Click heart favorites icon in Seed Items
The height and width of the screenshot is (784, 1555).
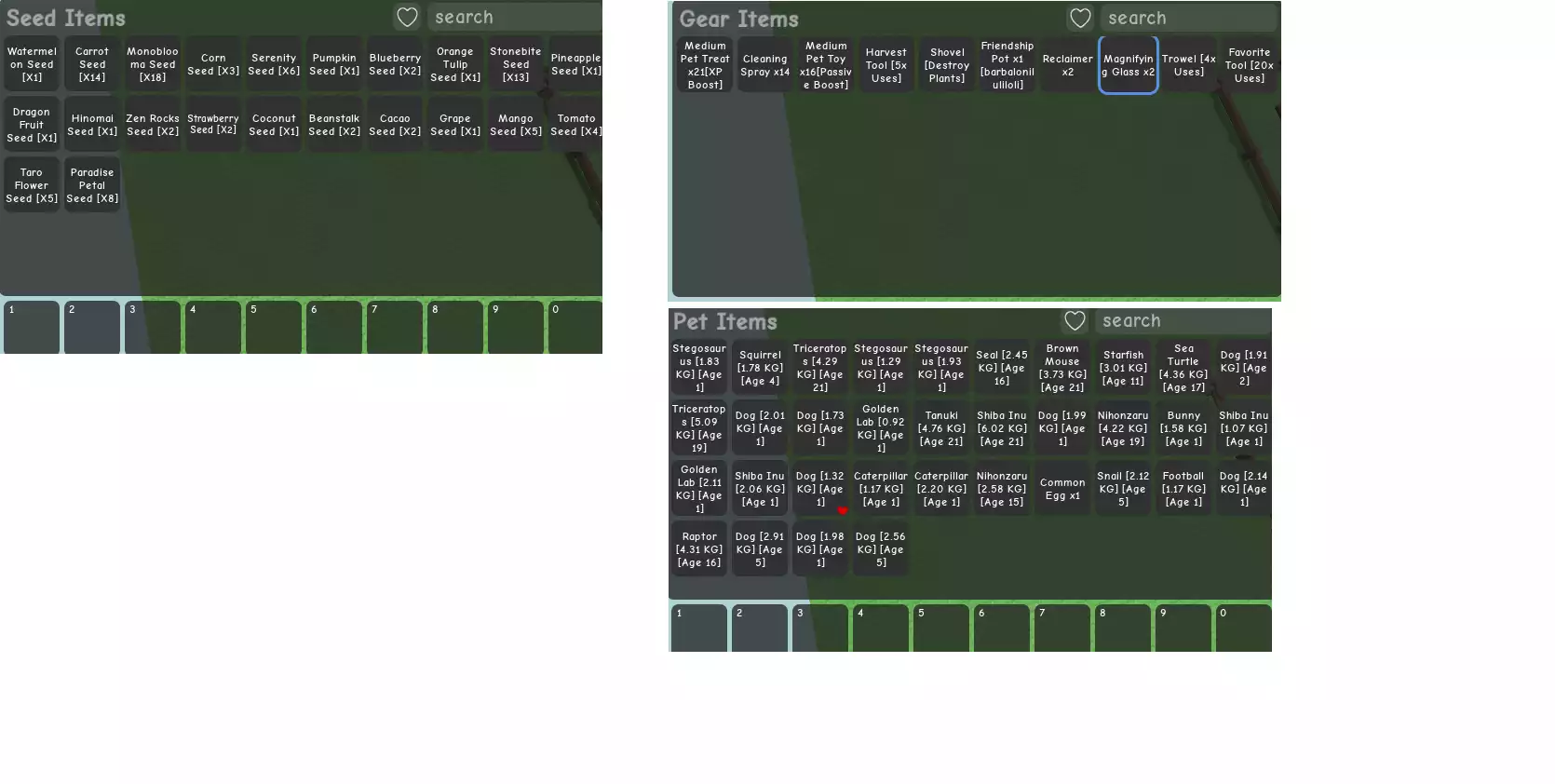pyautogui.click(x=407, y=17)
